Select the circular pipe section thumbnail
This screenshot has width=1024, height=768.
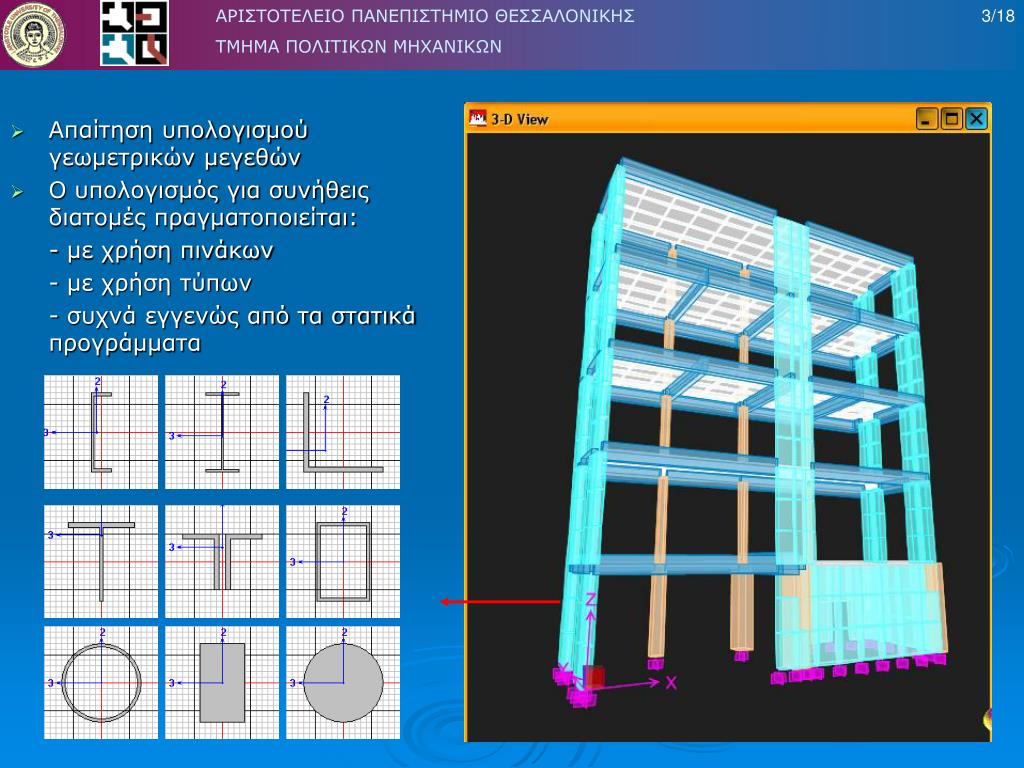(x=101, y=683)
